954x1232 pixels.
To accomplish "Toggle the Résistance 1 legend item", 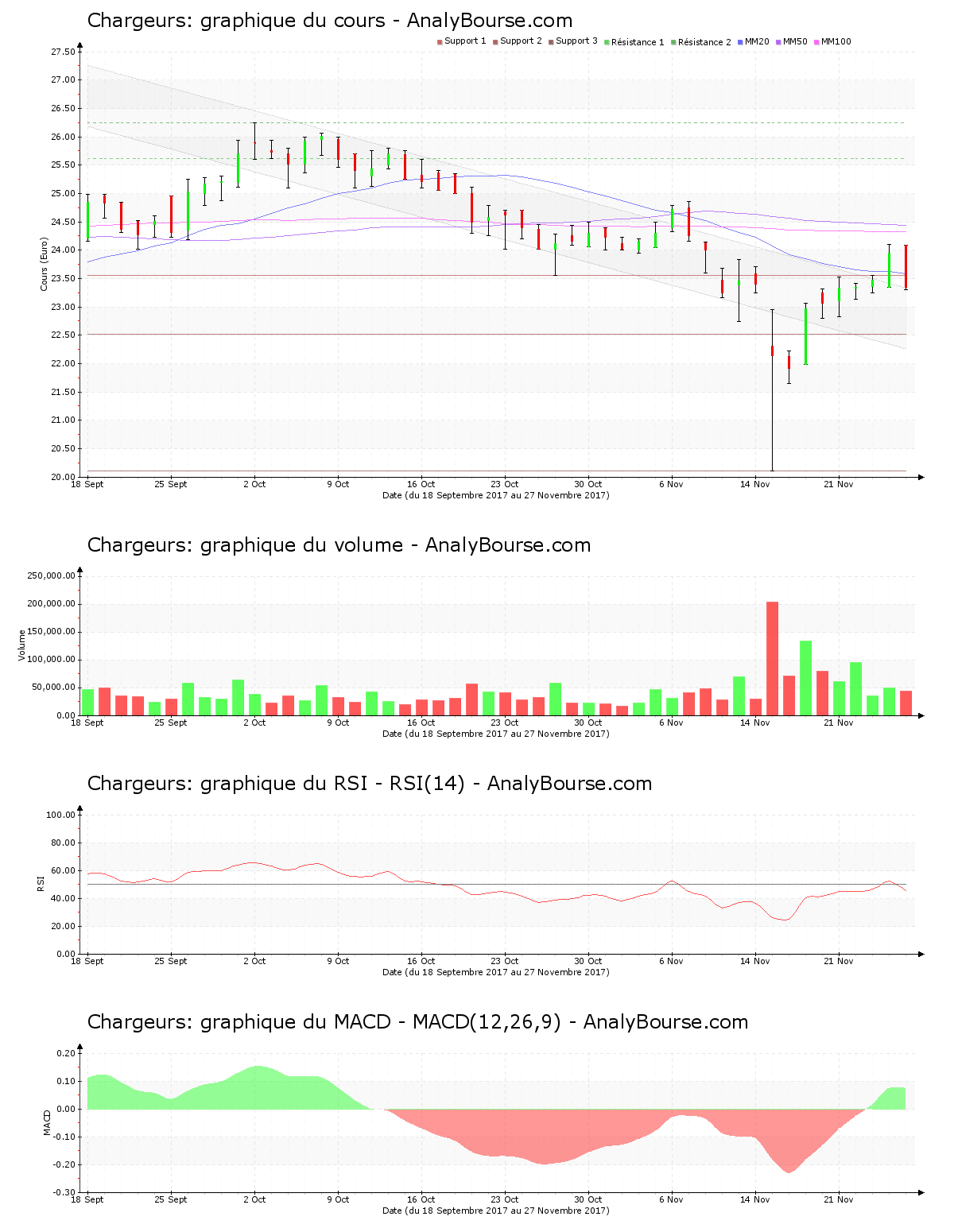I will [x=634, y=42].
